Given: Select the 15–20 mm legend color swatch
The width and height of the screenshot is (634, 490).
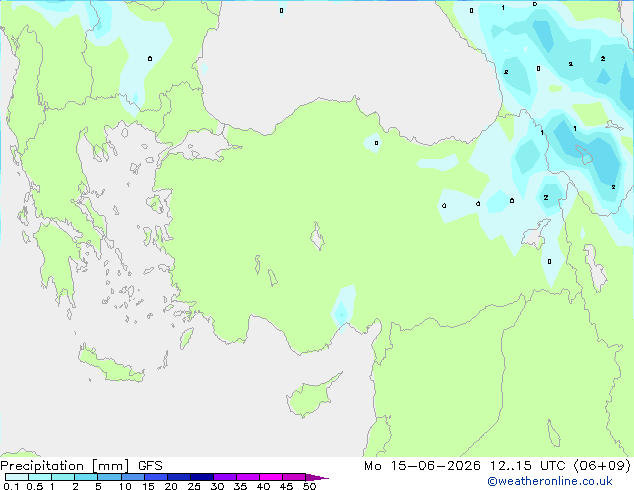Looking at the screenshot, I should pyautogui.click(x=156, y=477).
